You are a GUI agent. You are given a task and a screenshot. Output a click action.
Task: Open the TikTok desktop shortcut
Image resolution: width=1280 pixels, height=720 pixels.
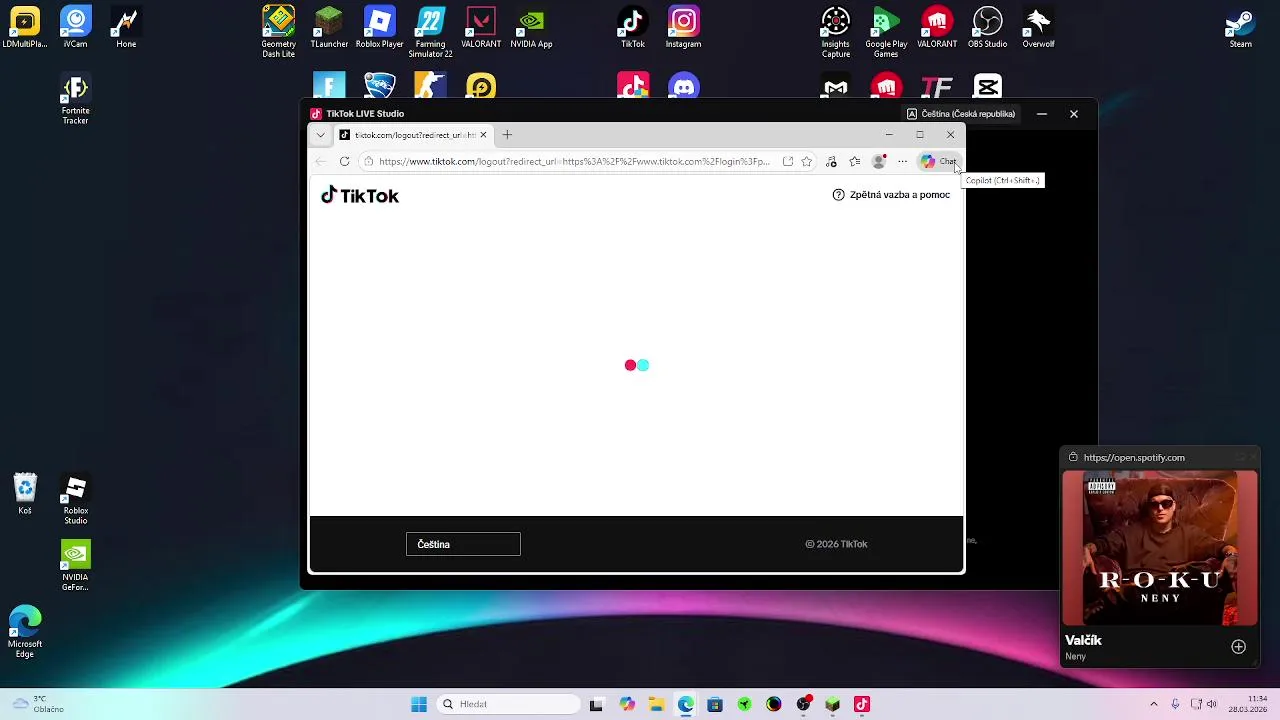point(633,27)
